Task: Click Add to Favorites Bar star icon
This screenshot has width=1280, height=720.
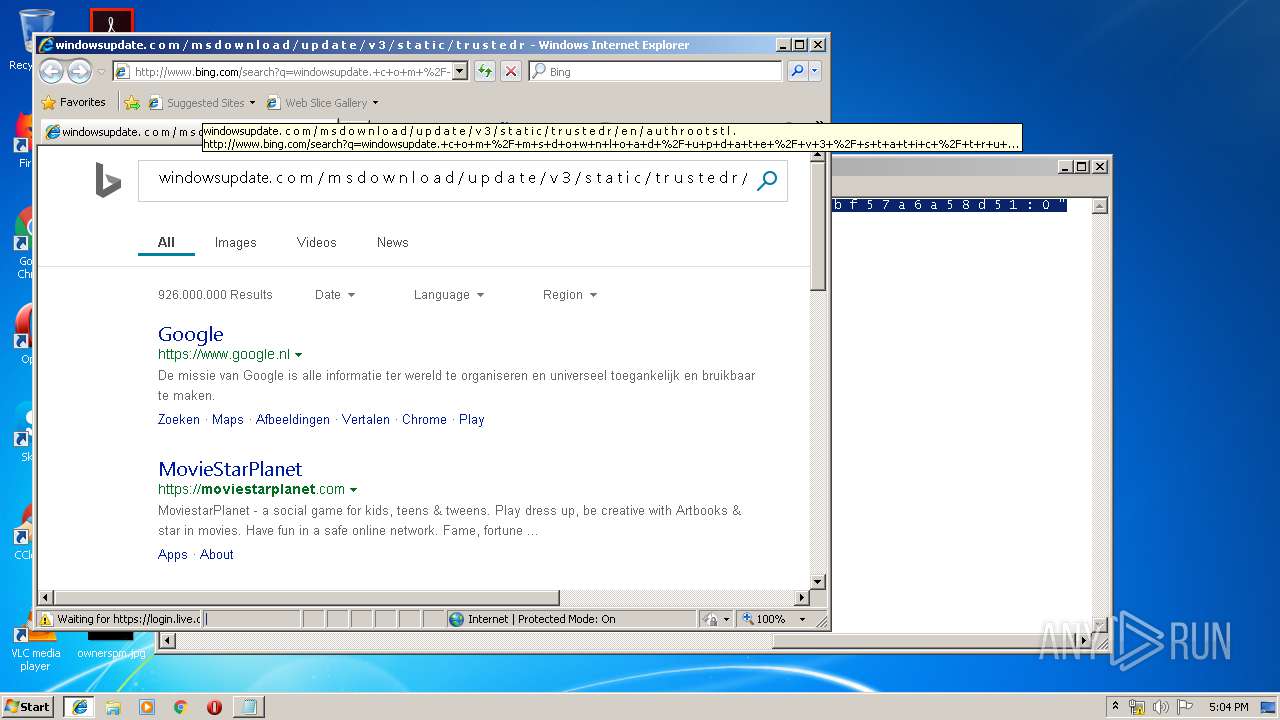Action: click(131, 102)
